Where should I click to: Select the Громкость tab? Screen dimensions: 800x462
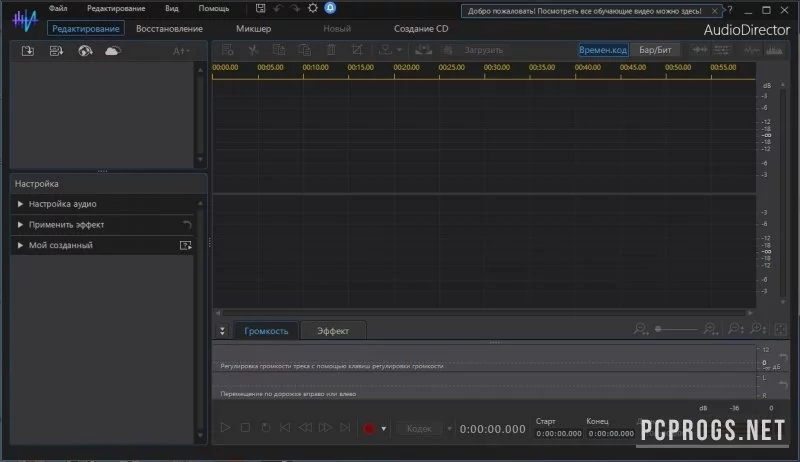click(266, 331)
